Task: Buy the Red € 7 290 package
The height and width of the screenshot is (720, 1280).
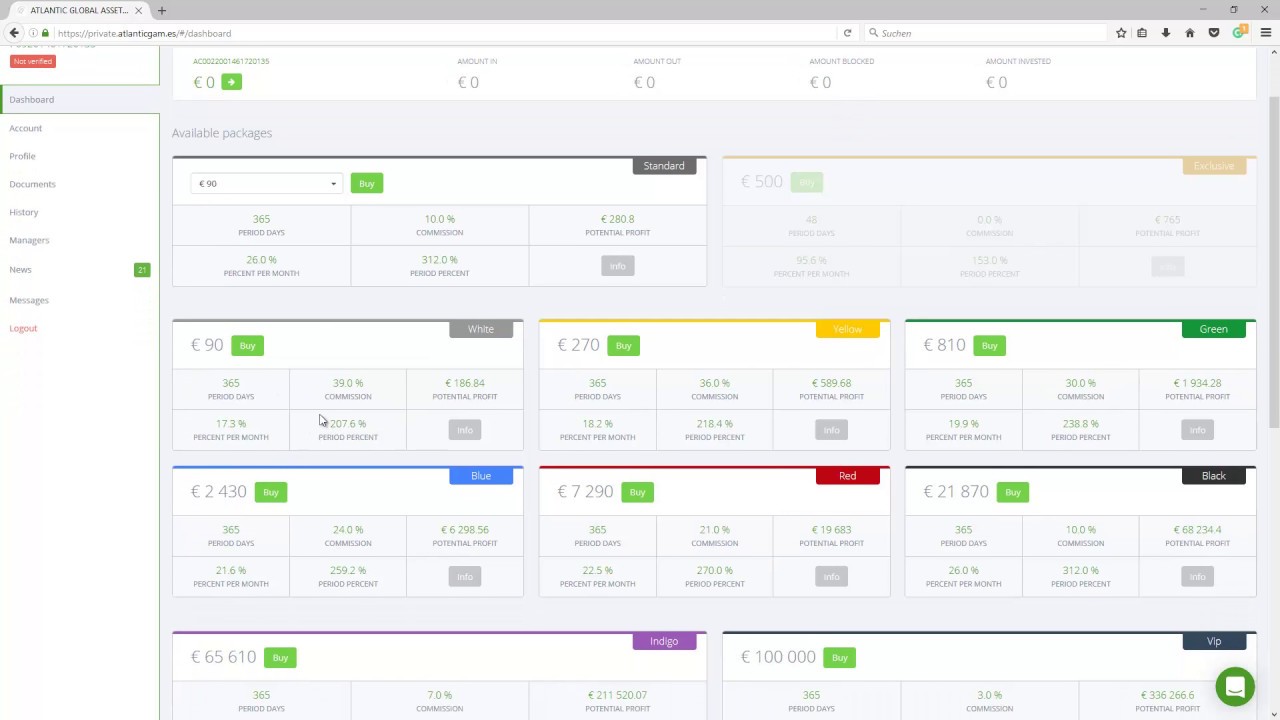Action: (x=637, y=492)
